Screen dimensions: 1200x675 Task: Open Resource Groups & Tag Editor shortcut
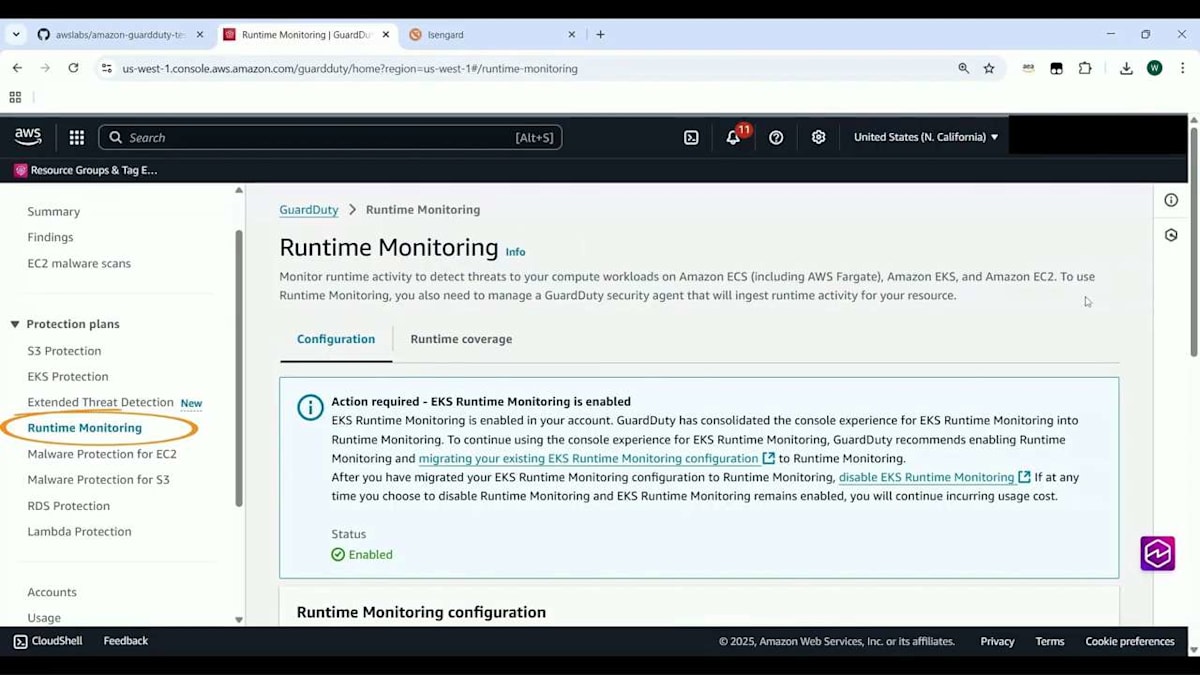[x=86, y=170]
